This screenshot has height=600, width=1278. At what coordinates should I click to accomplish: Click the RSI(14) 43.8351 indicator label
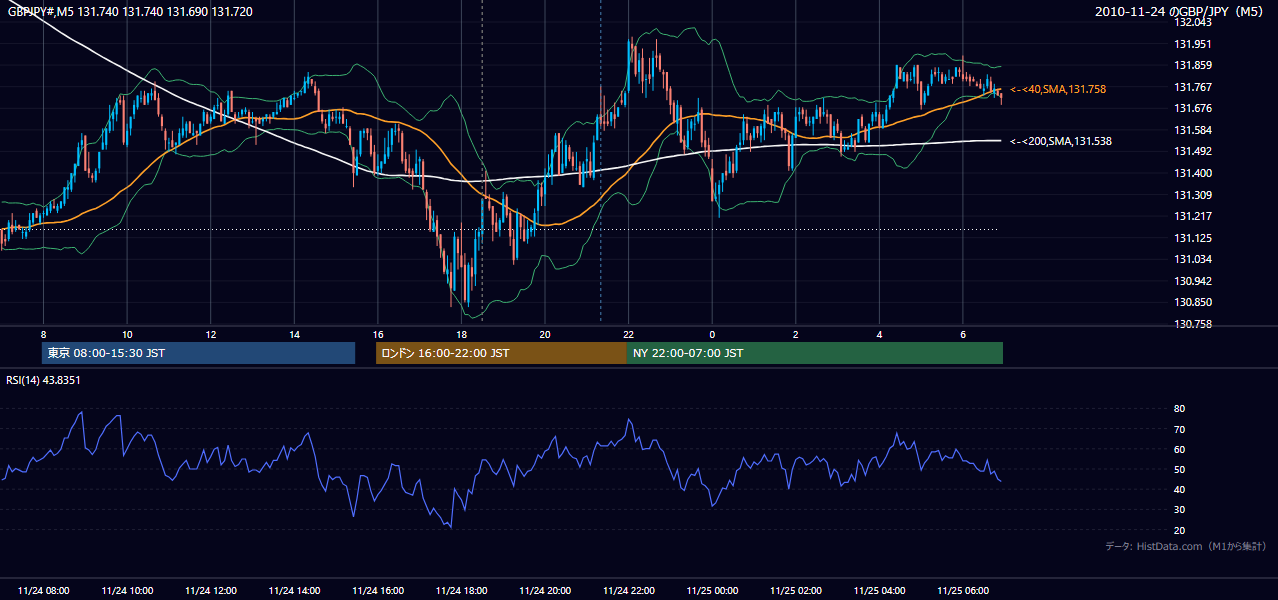[x=42, y=380]
